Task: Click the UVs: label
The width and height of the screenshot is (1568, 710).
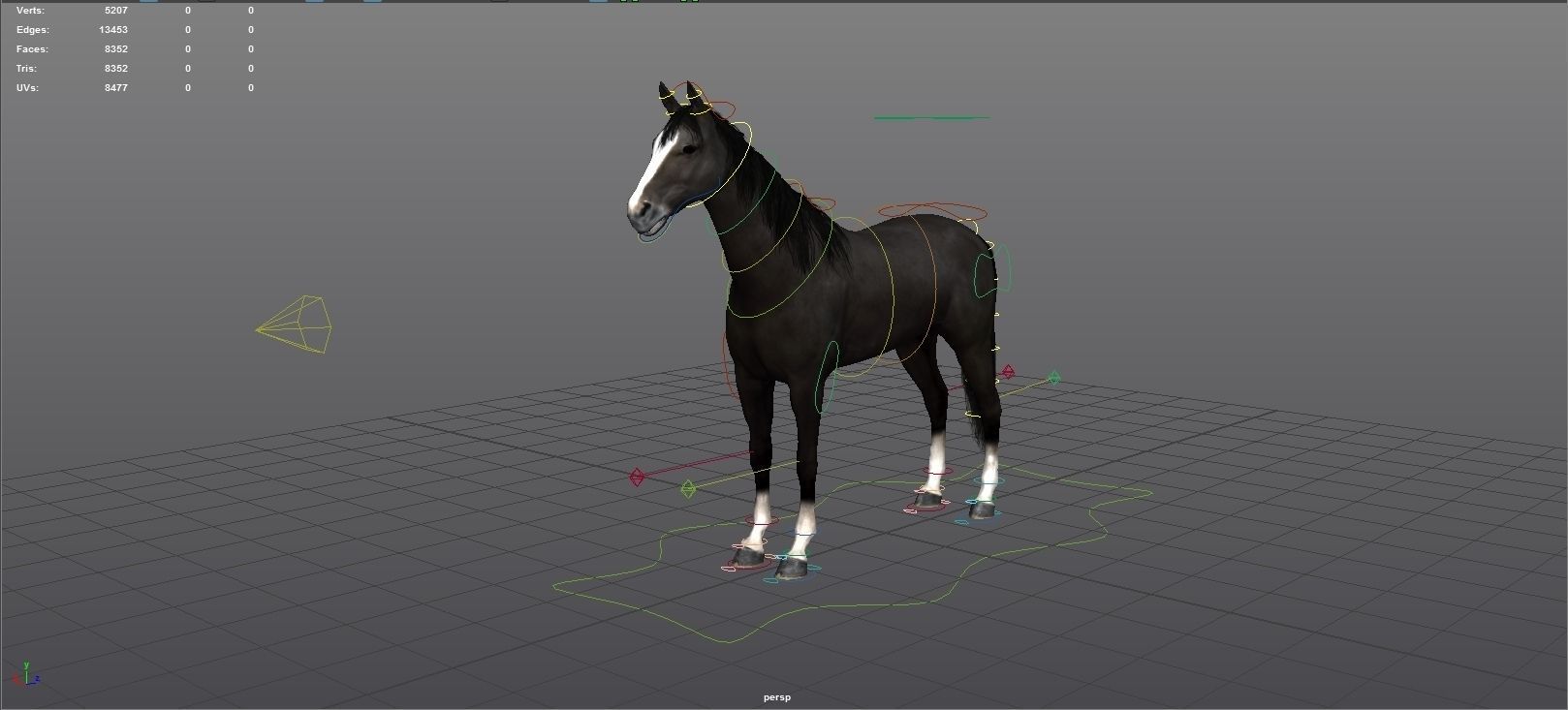Action: click(27, 88)
